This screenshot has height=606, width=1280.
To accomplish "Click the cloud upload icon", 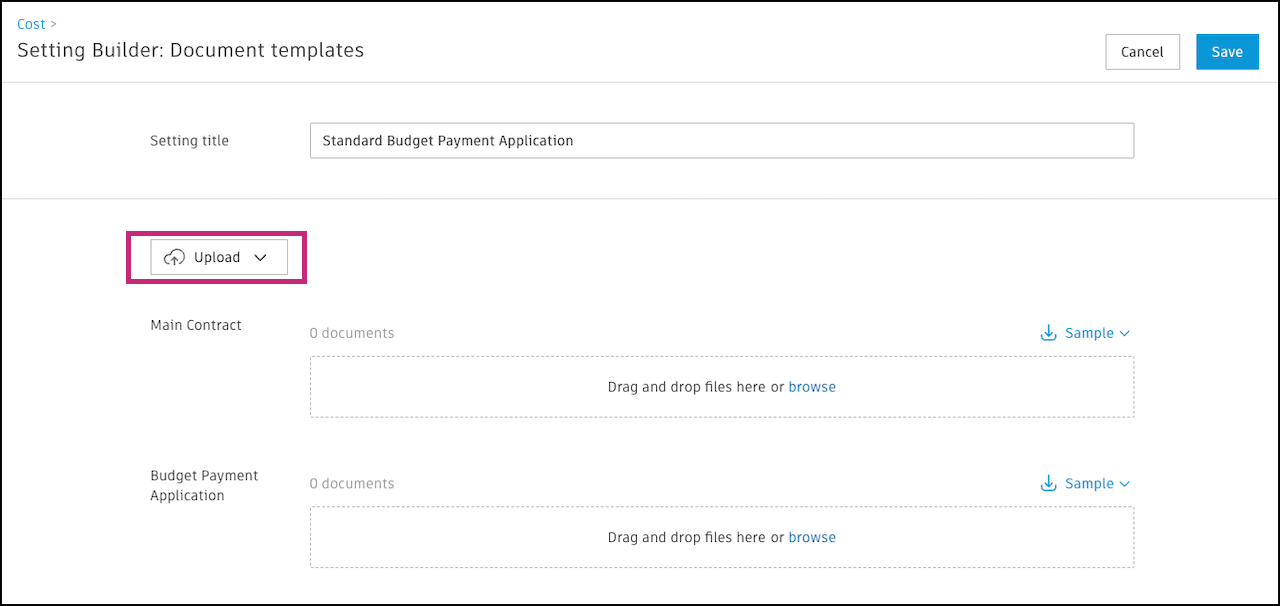I will (174, 258).
